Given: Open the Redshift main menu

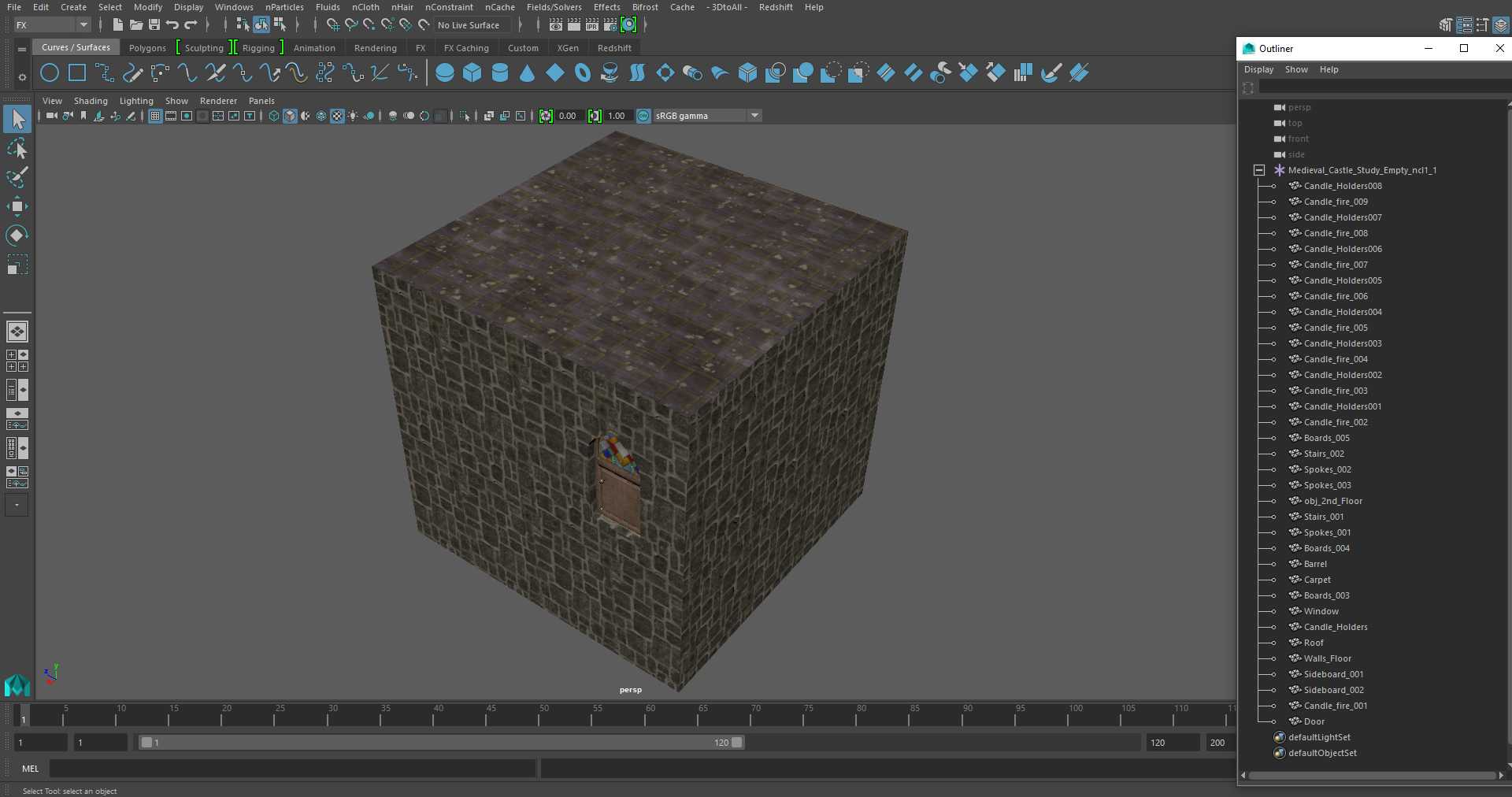Looking at the screenshot, I should [776, 7].
